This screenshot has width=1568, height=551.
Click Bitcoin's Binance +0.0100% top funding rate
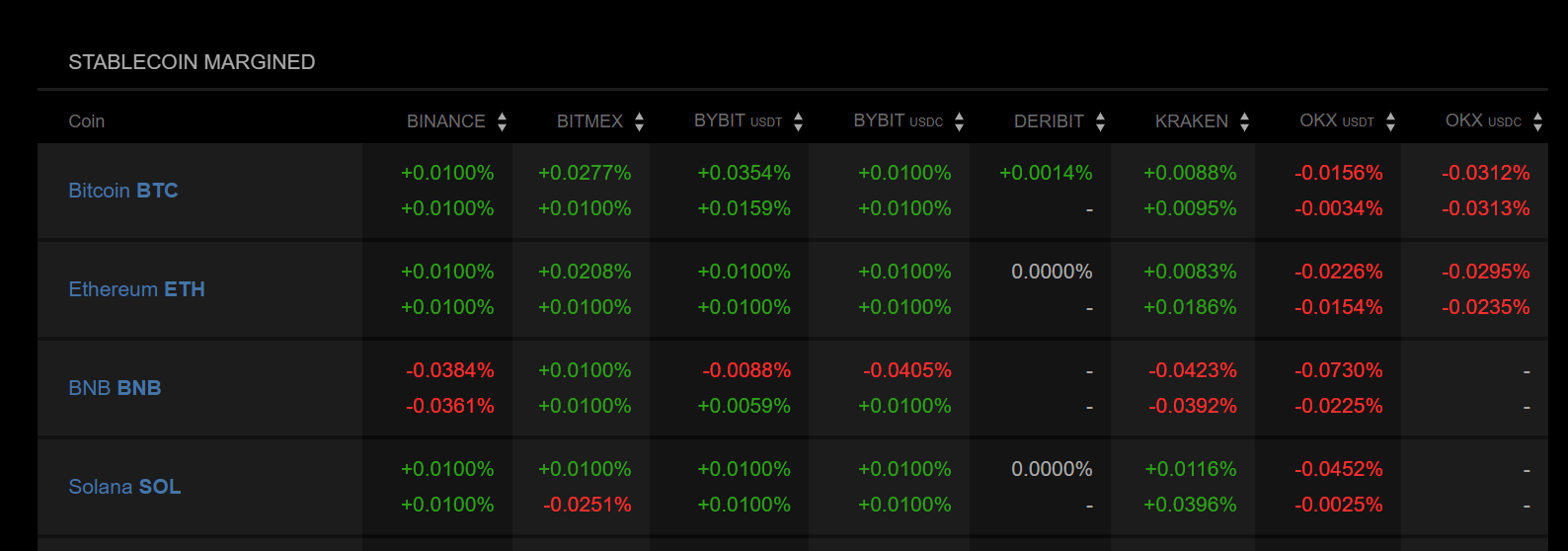[x=447, y=173]
